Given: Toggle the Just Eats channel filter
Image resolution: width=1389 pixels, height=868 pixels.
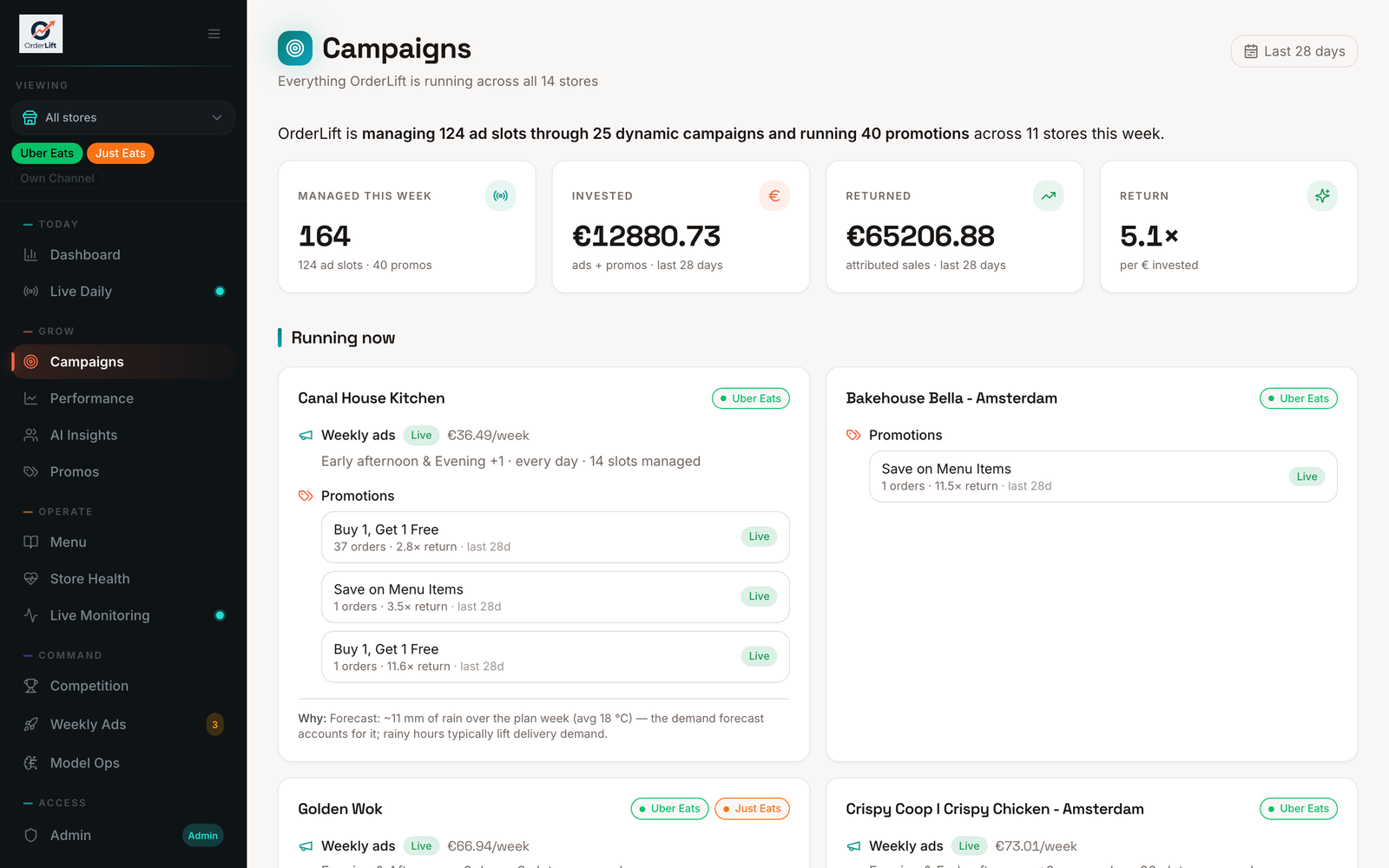Looking at the screenshot, I should [121, 154].
